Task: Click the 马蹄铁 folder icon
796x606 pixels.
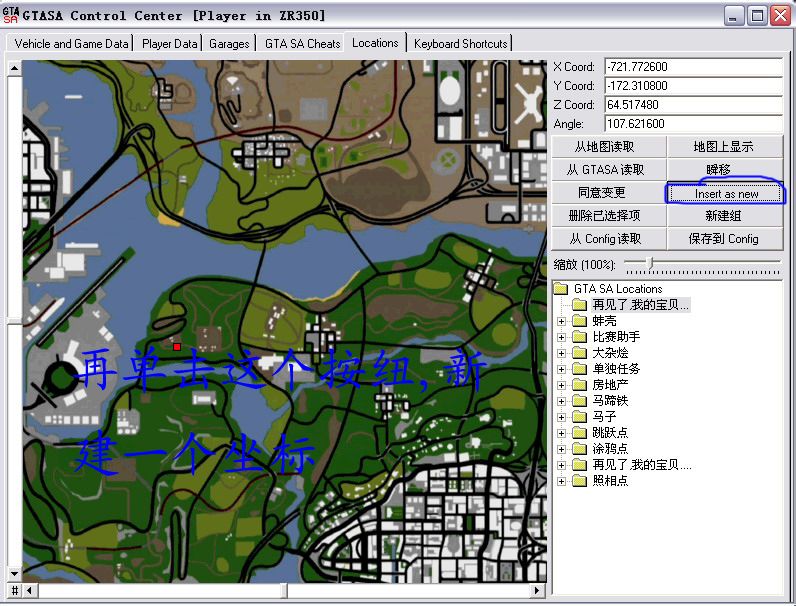Action: pyautogui.click(x=579, y=401)
